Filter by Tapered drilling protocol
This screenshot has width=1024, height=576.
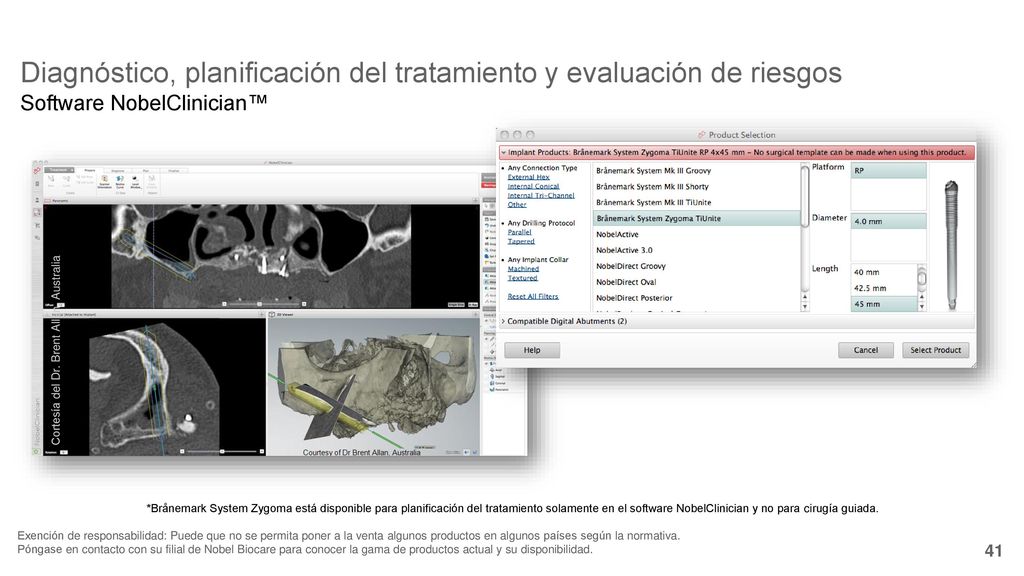[520, 241]
